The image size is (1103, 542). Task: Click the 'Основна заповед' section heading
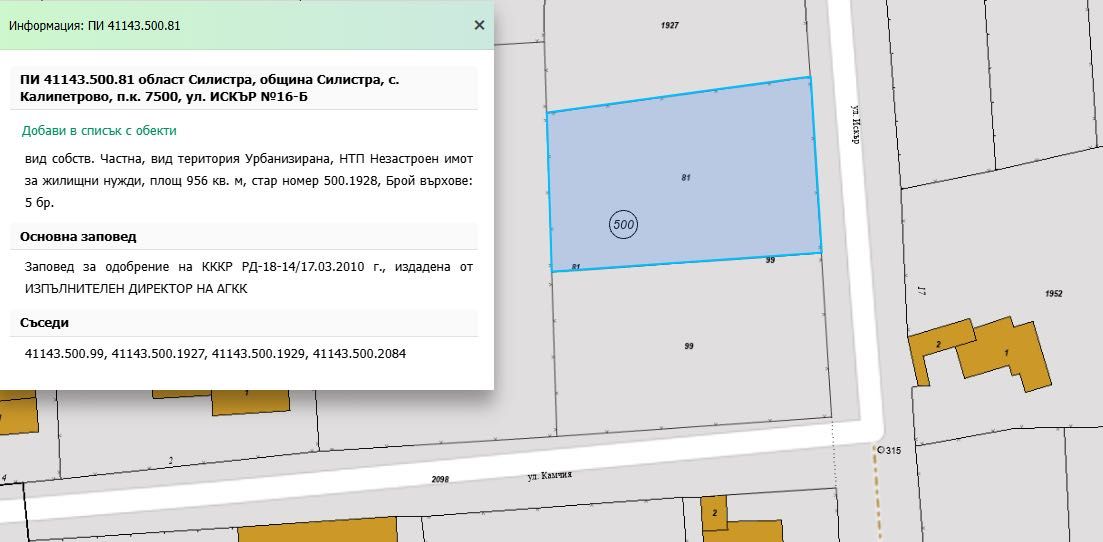click(78, 237)
